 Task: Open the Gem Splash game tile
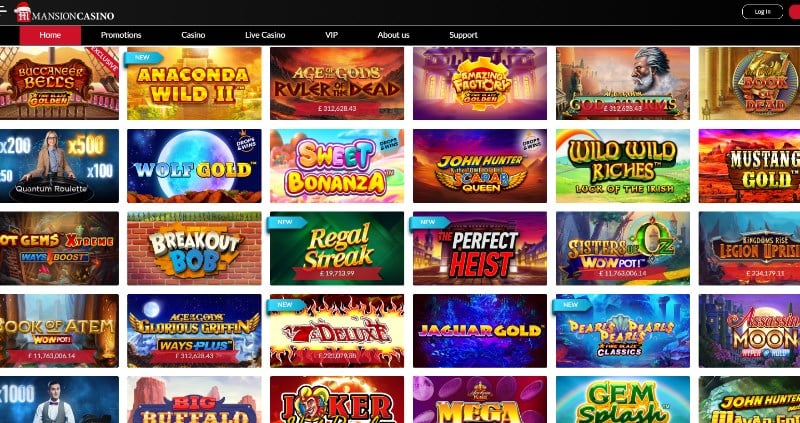(x=622, y=400)
